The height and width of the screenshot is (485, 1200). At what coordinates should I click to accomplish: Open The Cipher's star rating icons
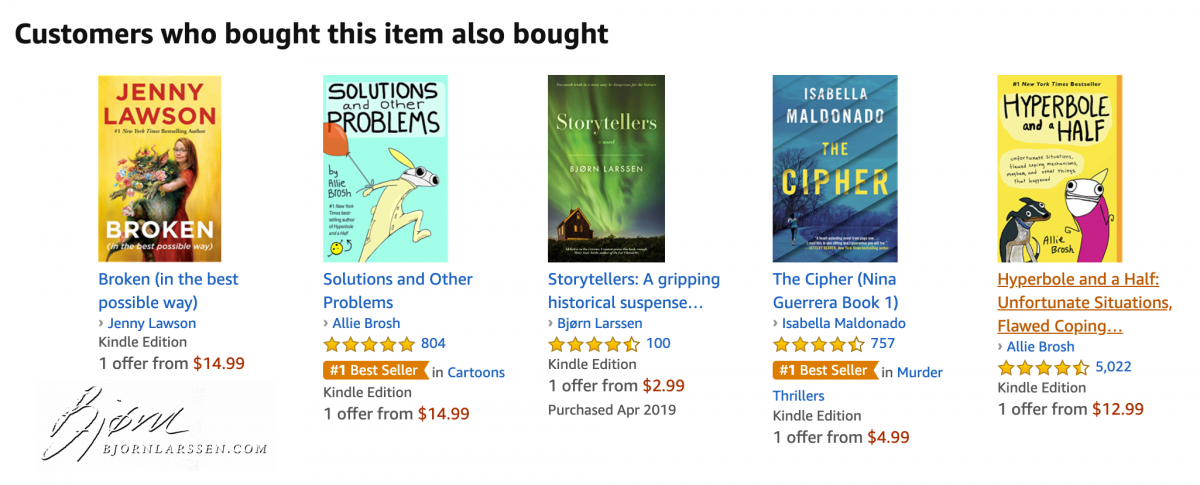818,344
